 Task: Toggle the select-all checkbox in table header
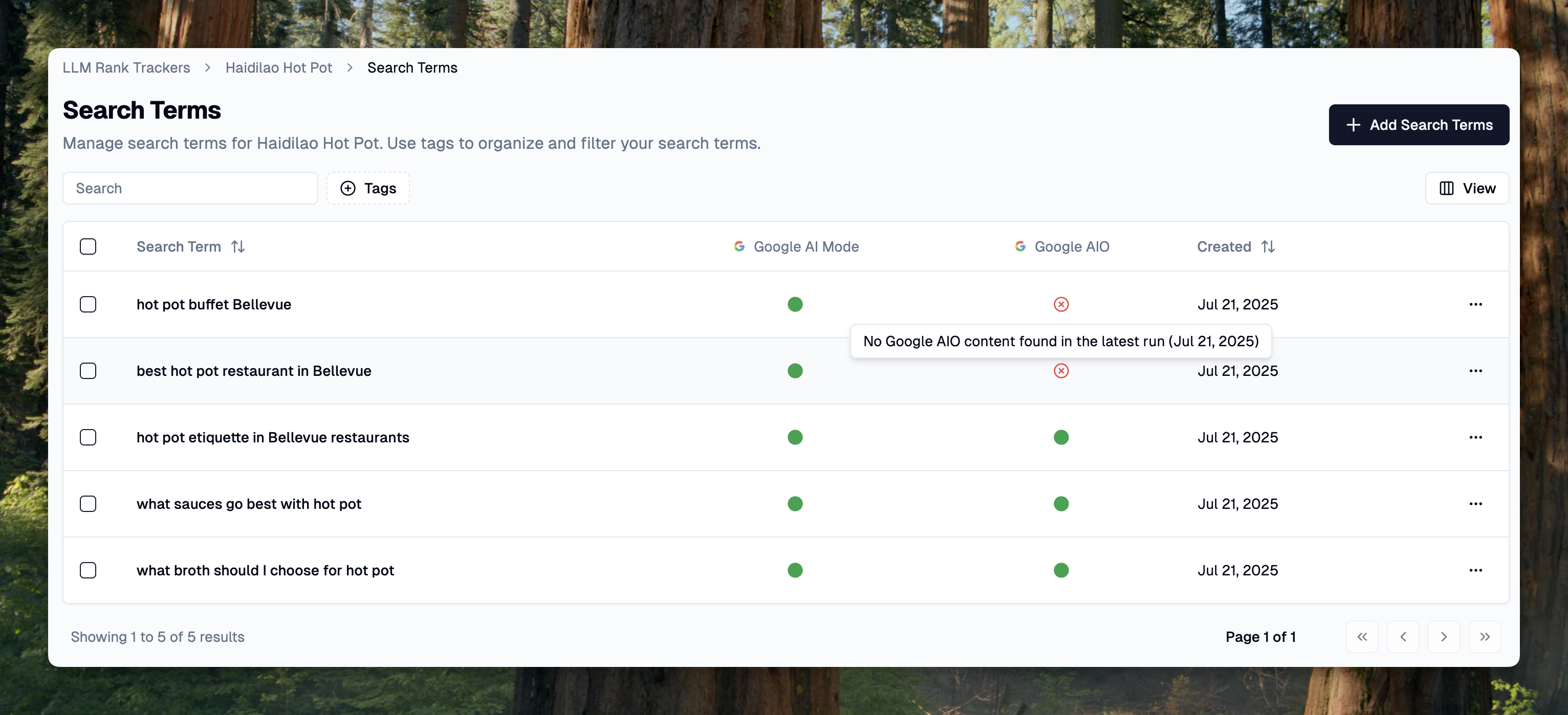pyautogui.click(x=88, y=247)
